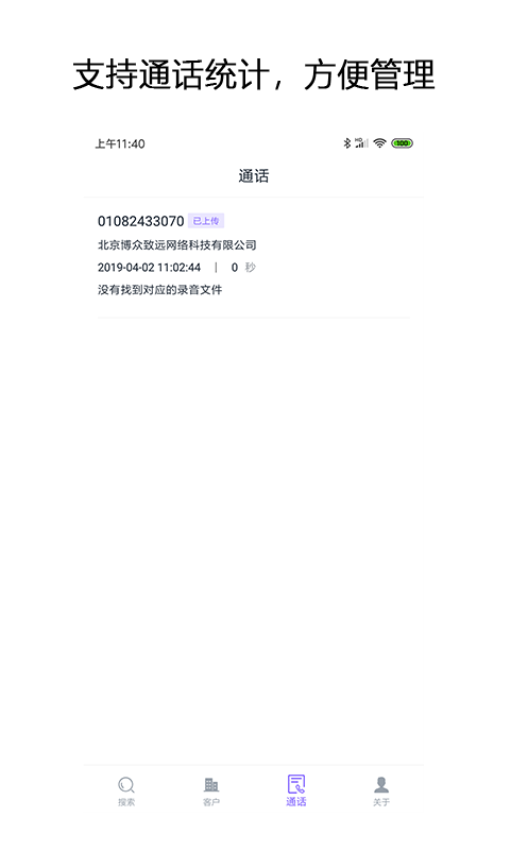This screenshot has width=510, height=850.
Task: Click the 已上传 status badge
Action: (x=206, y=221)
